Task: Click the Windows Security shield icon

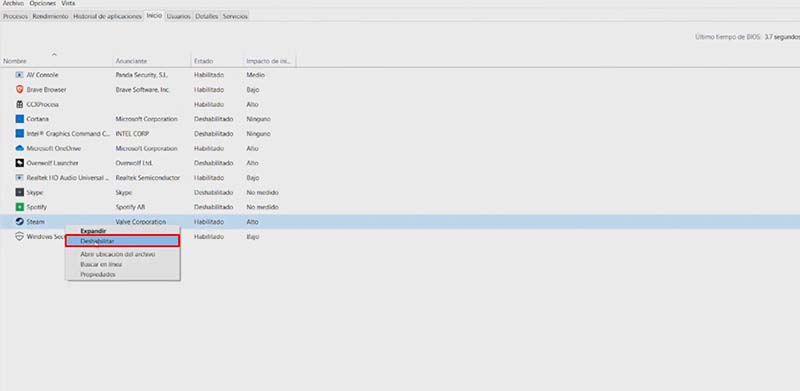Action: pyautogui.click(x=19, y=237)
